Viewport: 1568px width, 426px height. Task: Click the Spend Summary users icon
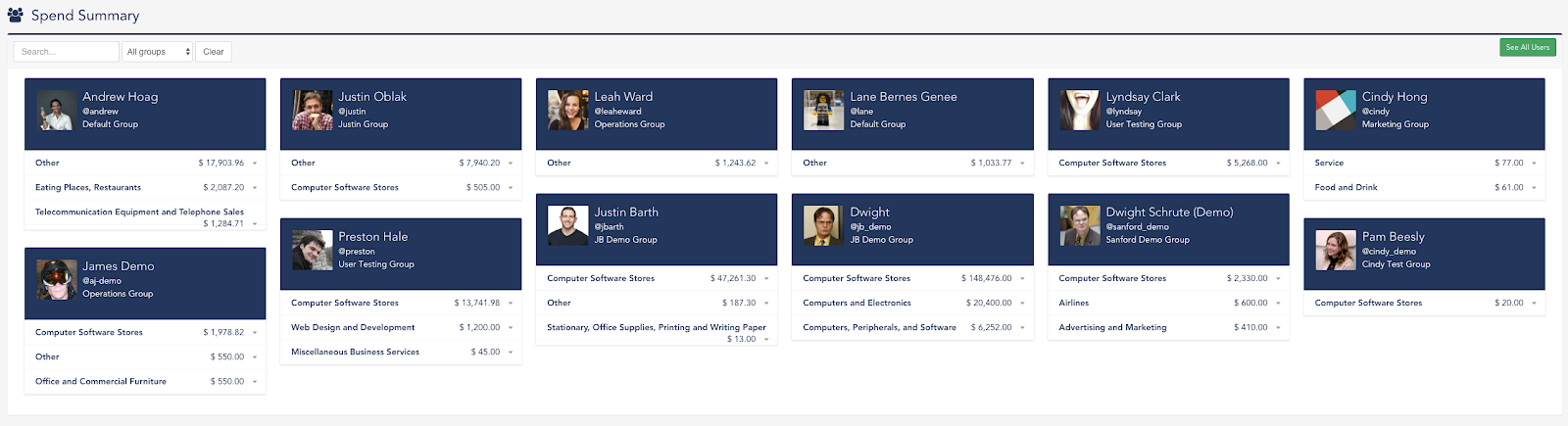16,16
